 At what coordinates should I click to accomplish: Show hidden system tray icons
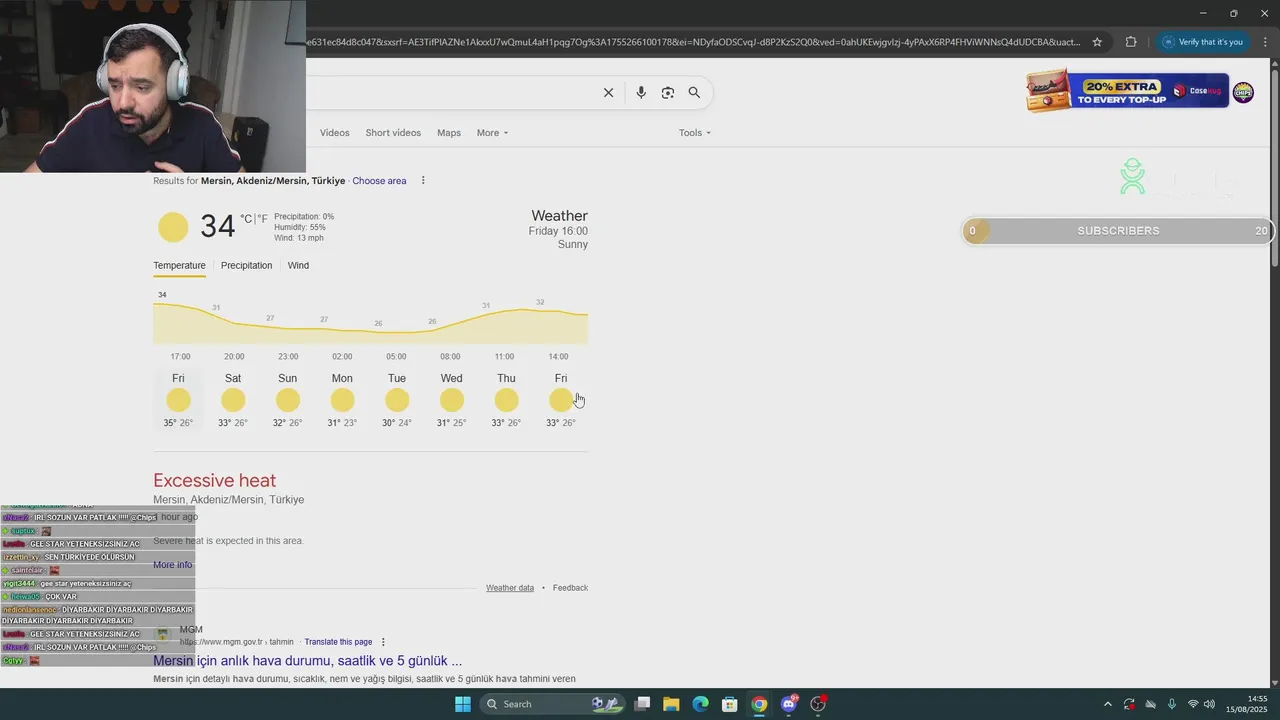(1107, 704)
